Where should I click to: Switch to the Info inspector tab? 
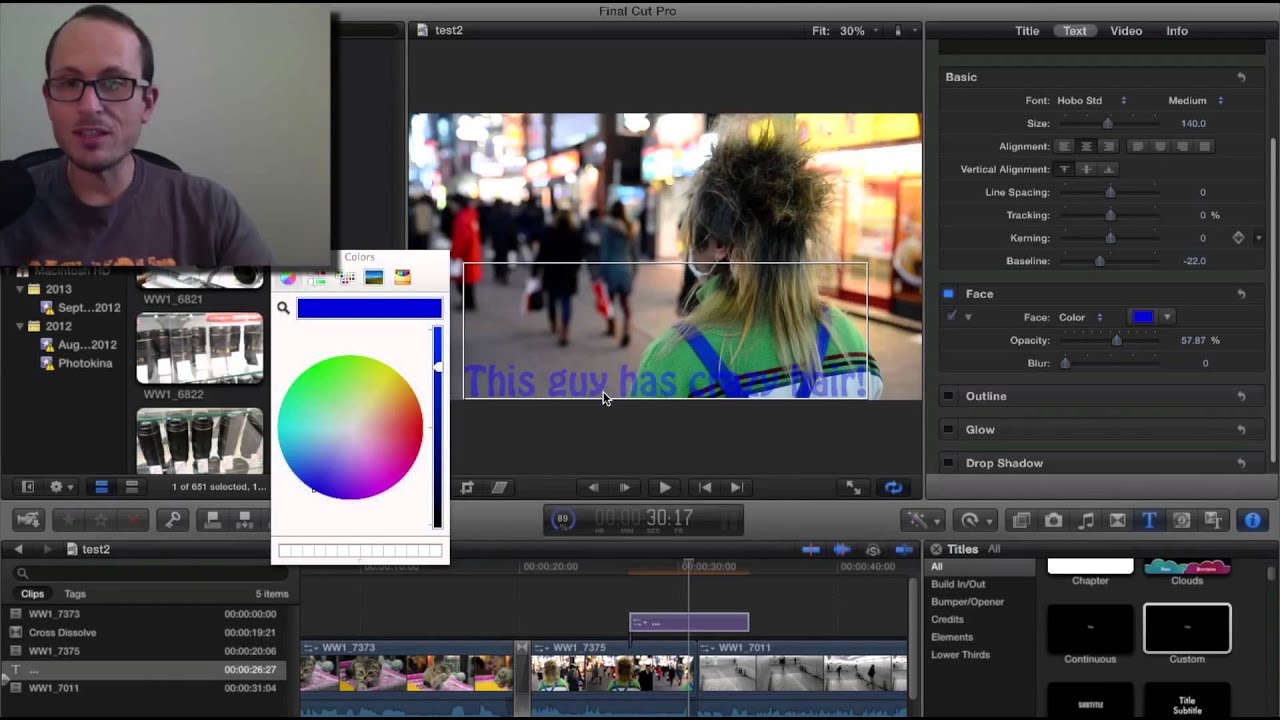coord(1177,31)
